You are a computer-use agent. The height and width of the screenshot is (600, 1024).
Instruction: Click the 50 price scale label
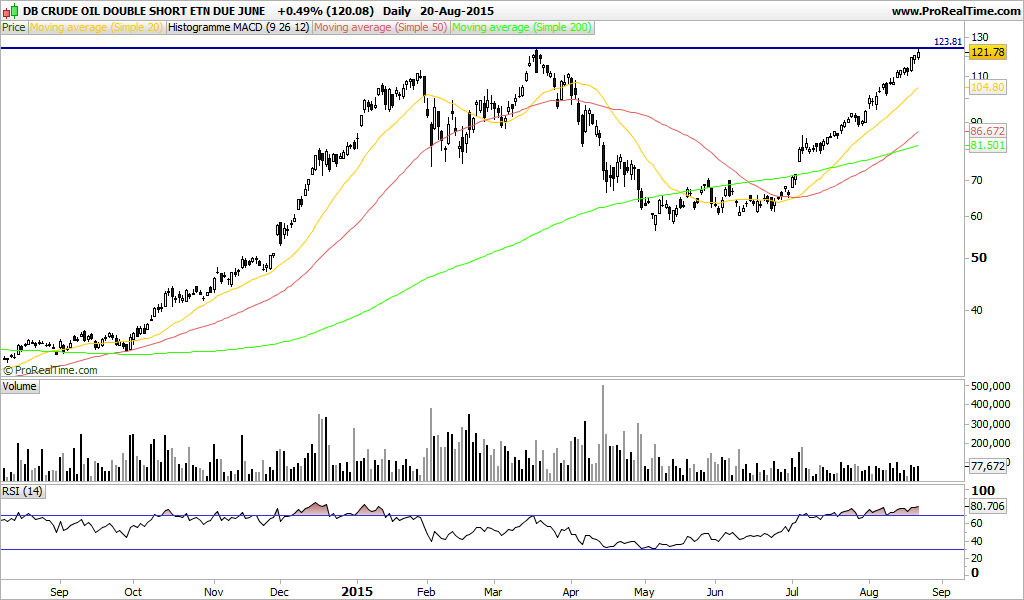coord(978,257)
